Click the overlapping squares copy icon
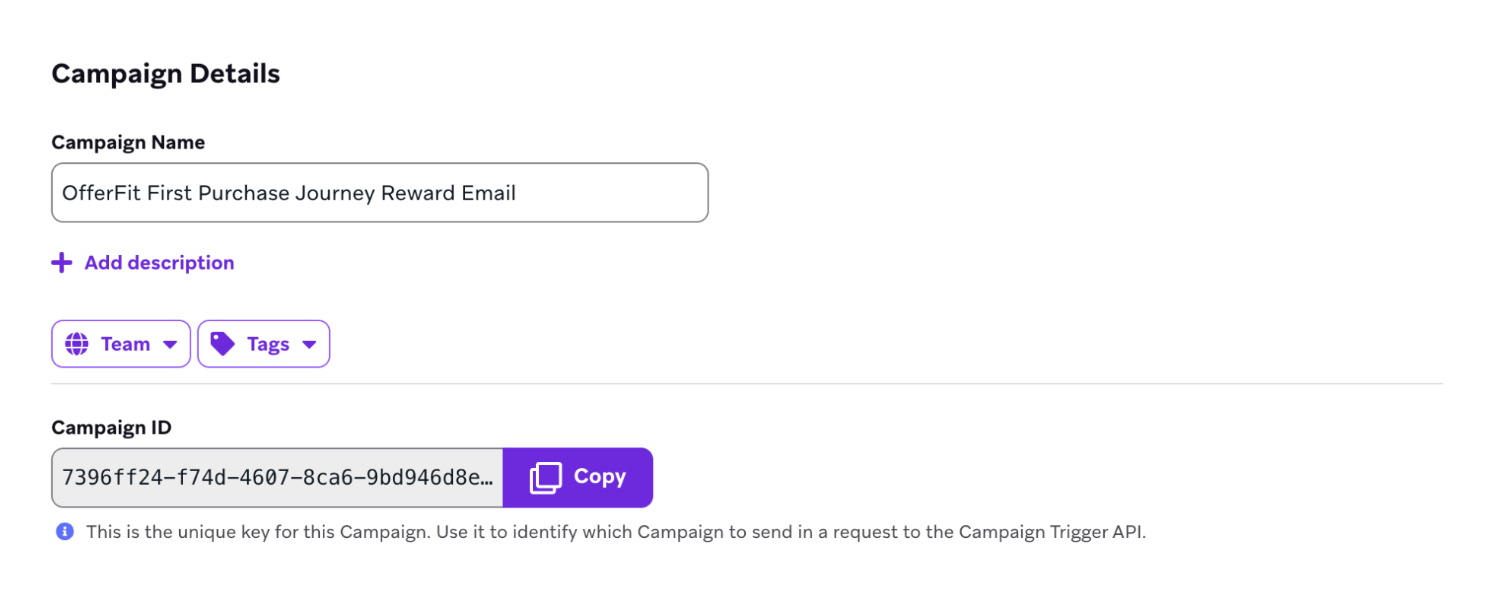This screenshot has width=1504, height=603. pyautogui.click(x=546, y=477)
